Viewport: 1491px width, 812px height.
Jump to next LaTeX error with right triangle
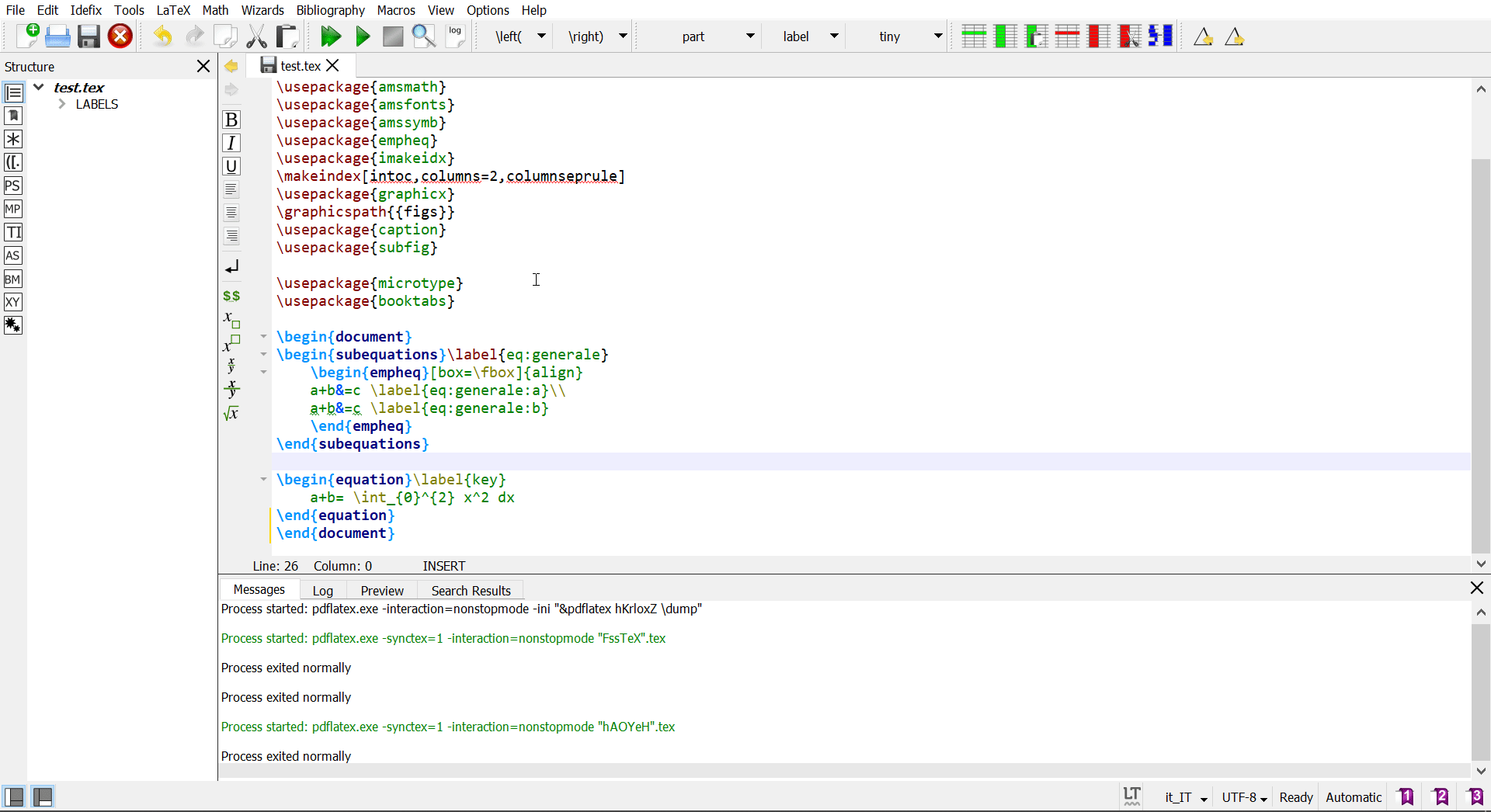[1234, 36]
